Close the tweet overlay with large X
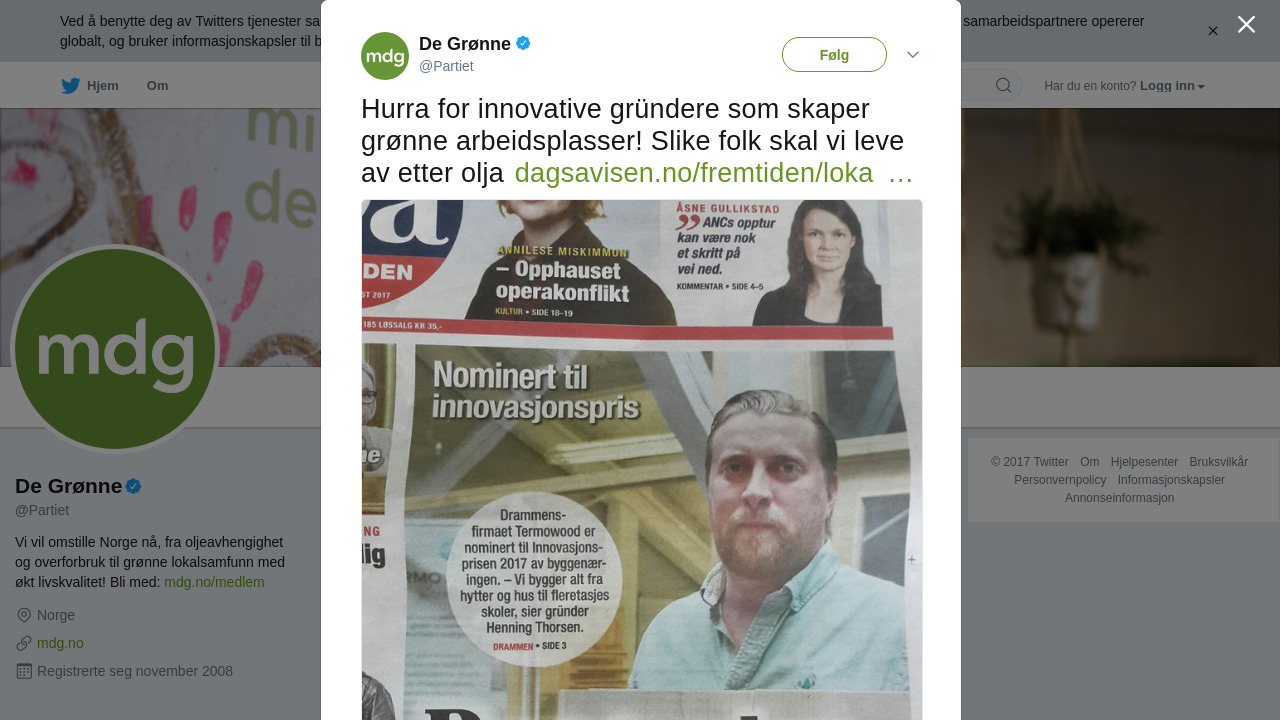Viewport: 1280px width, 720px height. (x=1246, y=24)
